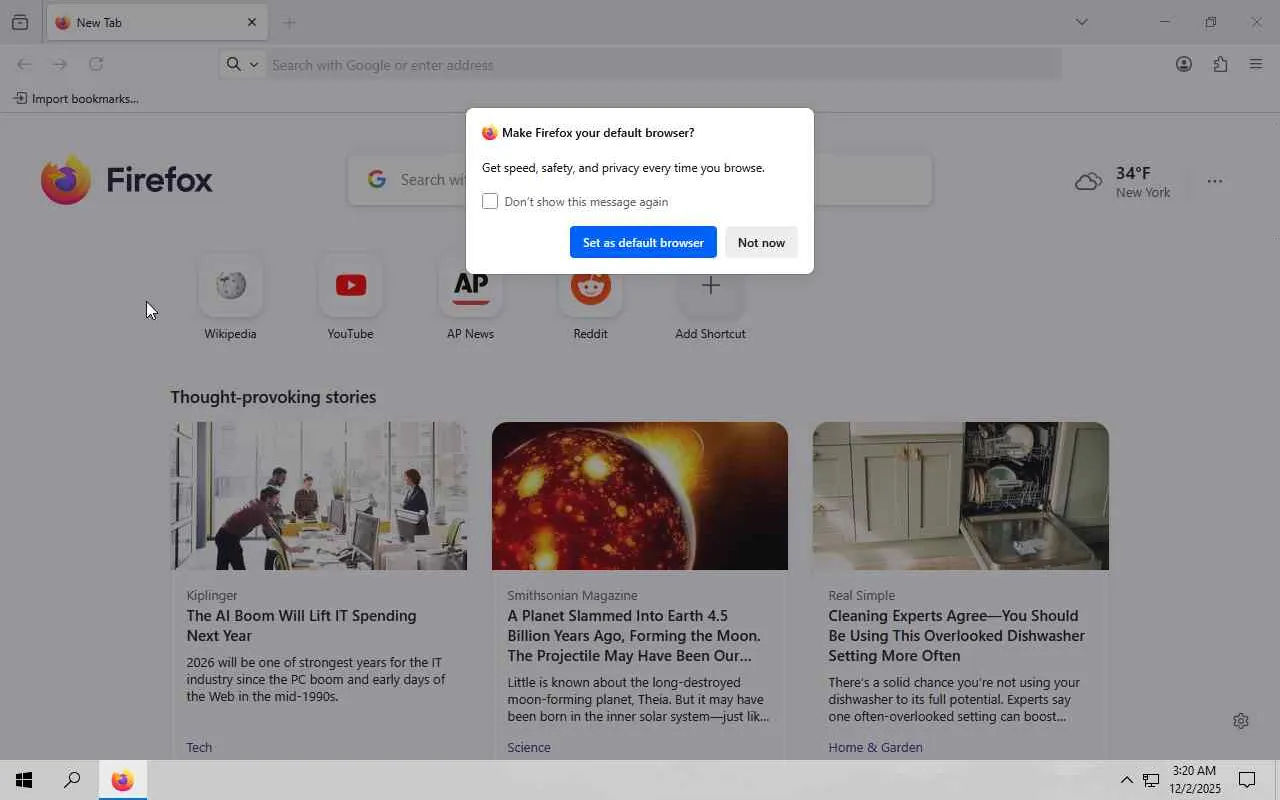1280x800 pixels.
Task: Read Cleaning Experts Agree dishwasher article
Action: pyautogui.click(x=956, y=635)
